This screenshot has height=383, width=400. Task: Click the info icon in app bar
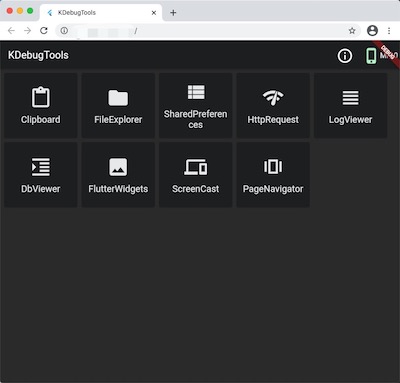[x=345, y=56]
